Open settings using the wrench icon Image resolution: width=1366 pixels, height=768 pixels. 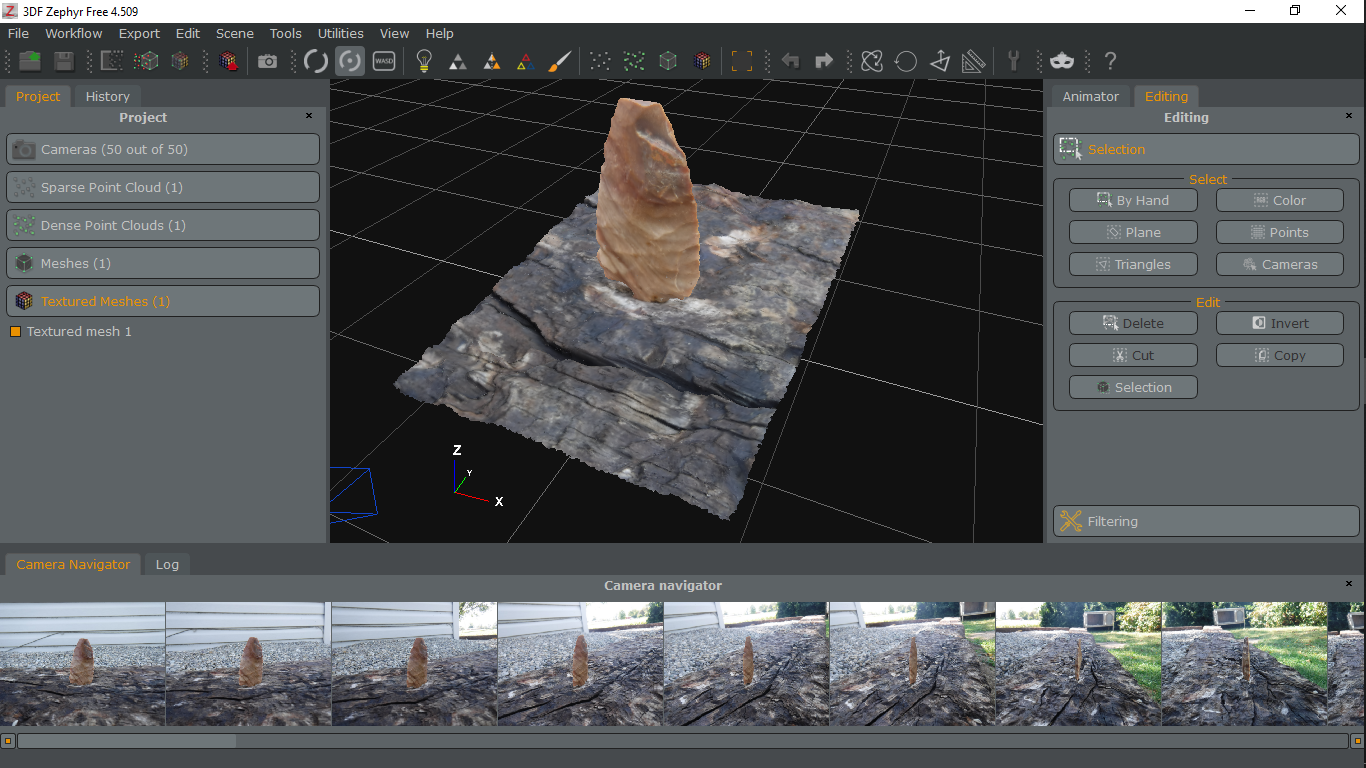pos(1015,60)
